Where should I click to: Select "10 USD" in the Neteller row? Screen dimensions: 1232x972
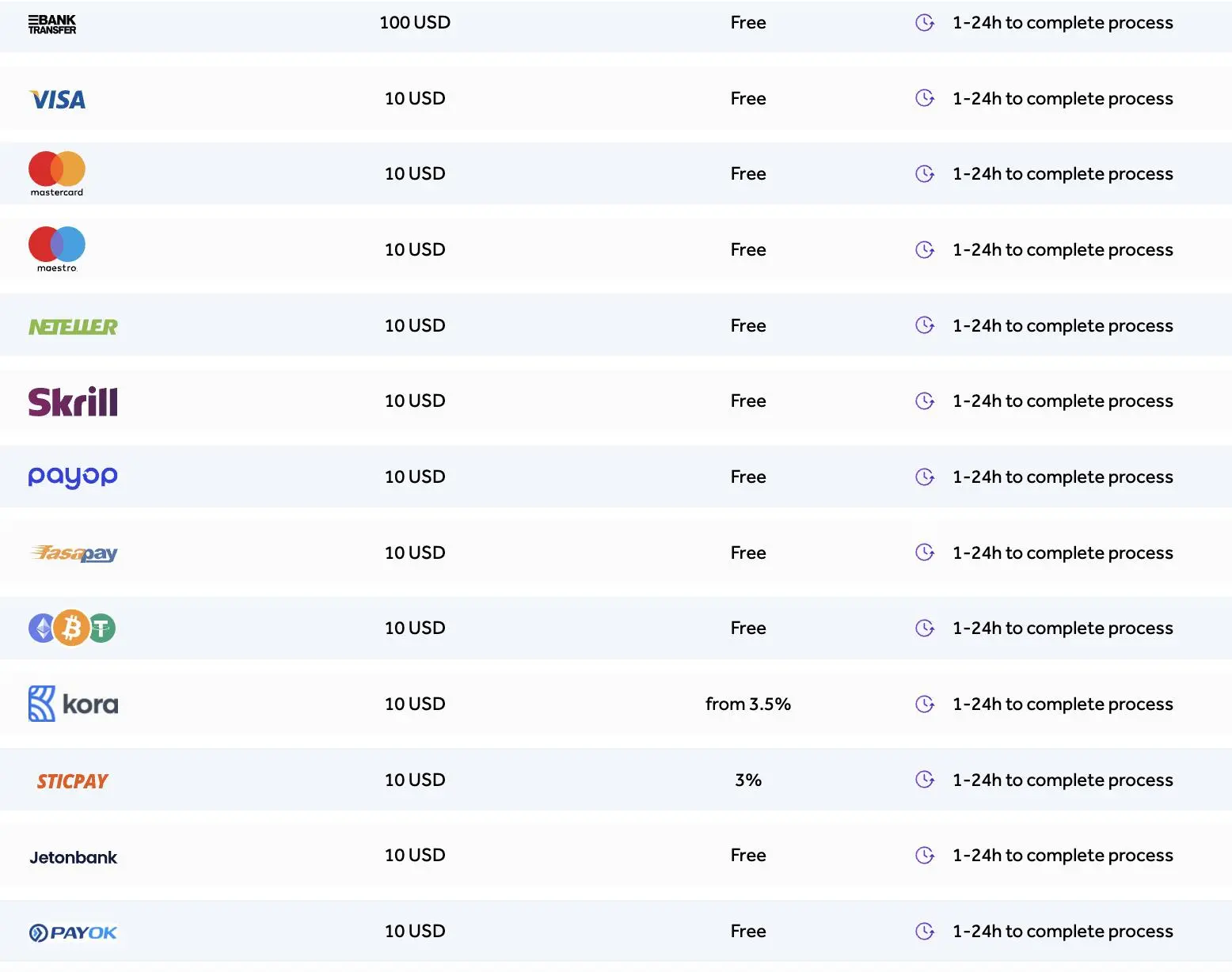(x=415, y=325)
